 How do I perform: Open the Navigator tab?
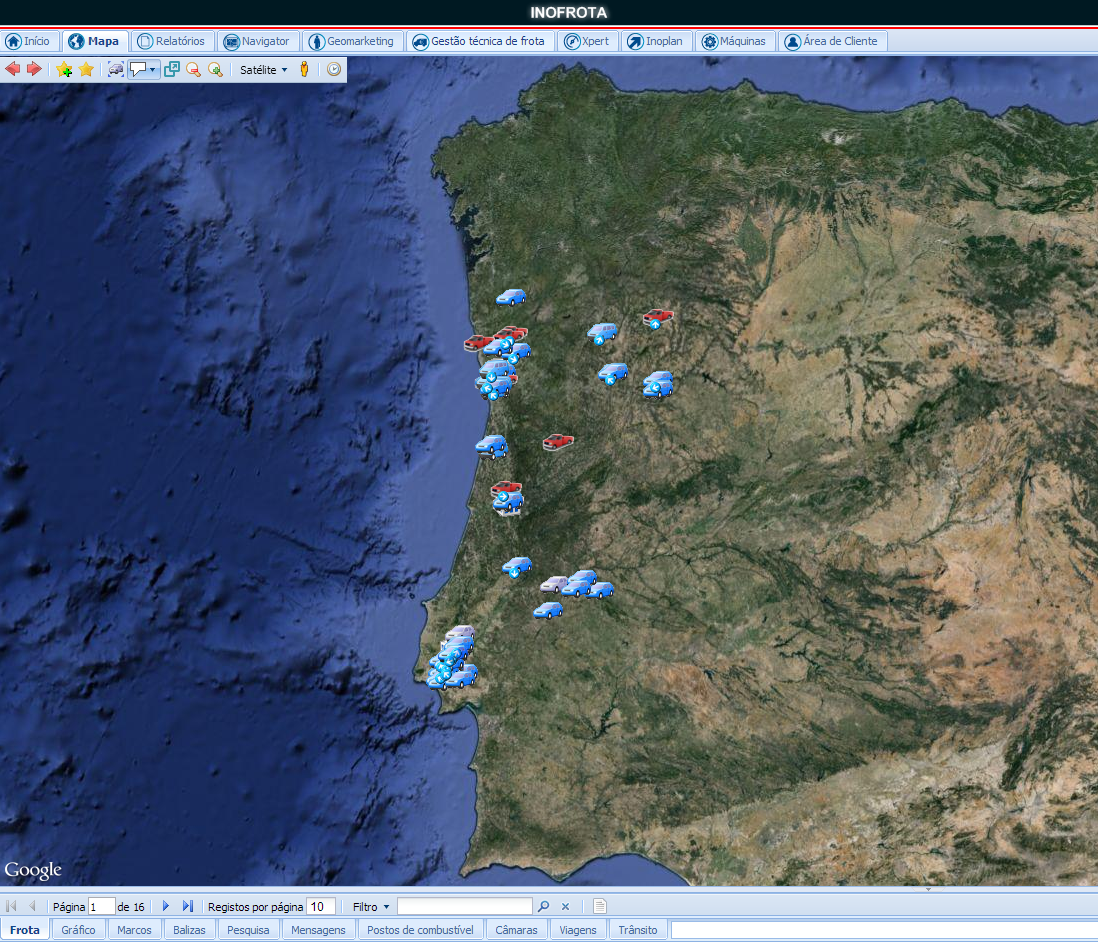pyautogui.click(x=258, y=41)
